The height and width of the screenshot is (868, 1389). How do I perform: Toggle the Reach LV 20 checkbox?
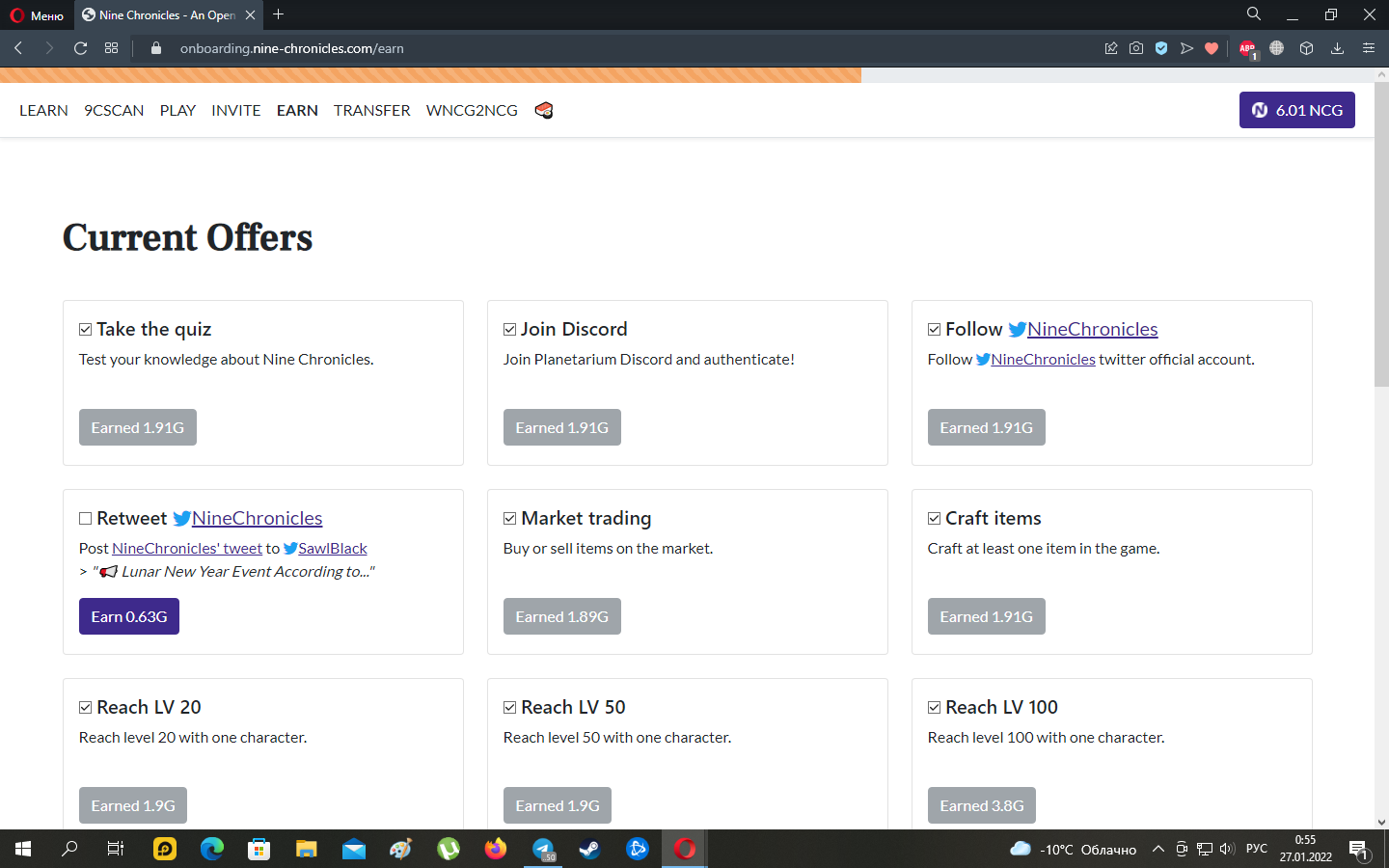point(86,708)
